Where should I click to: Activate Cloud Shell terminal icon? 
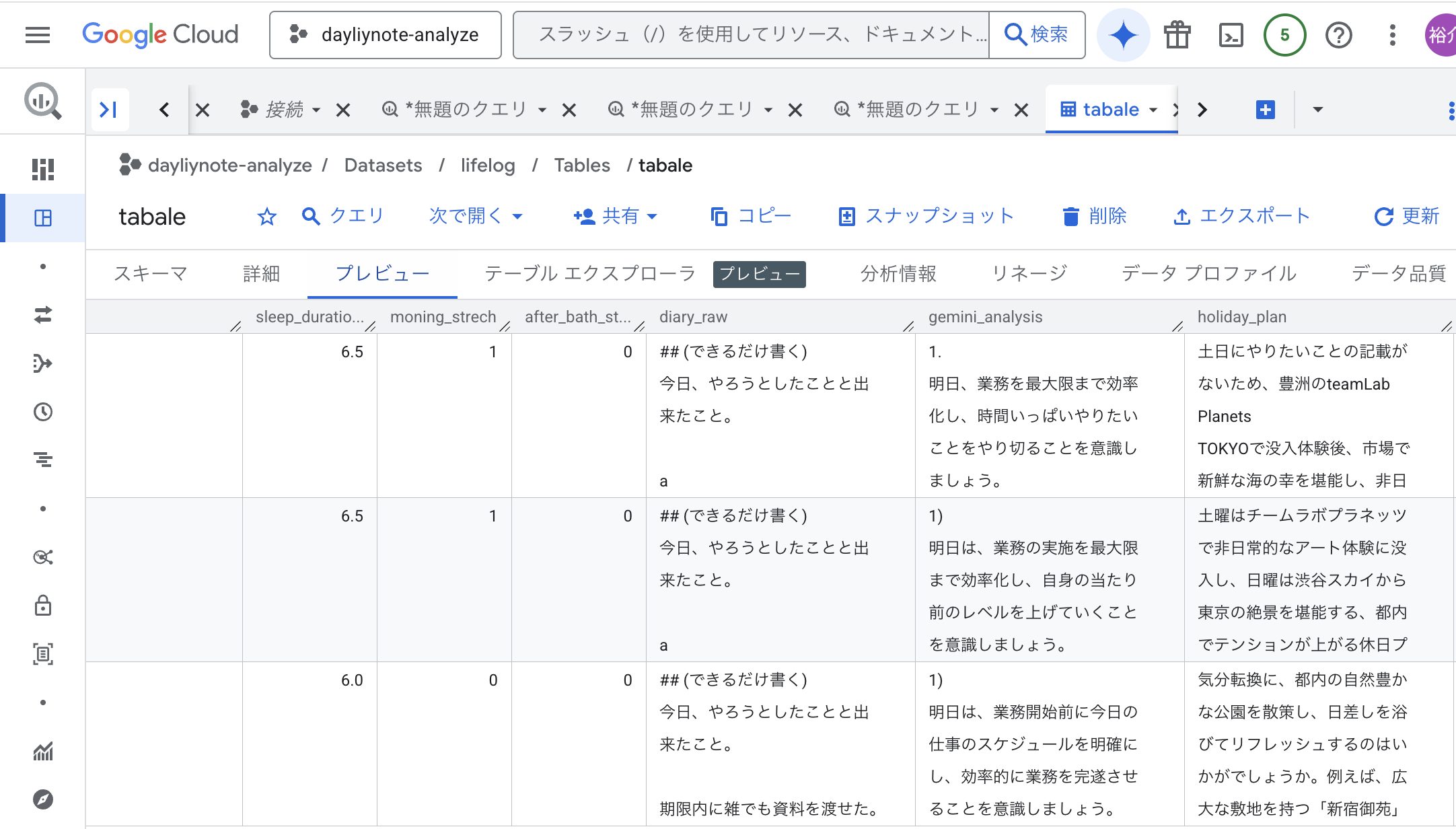(x=1231, y=35)
